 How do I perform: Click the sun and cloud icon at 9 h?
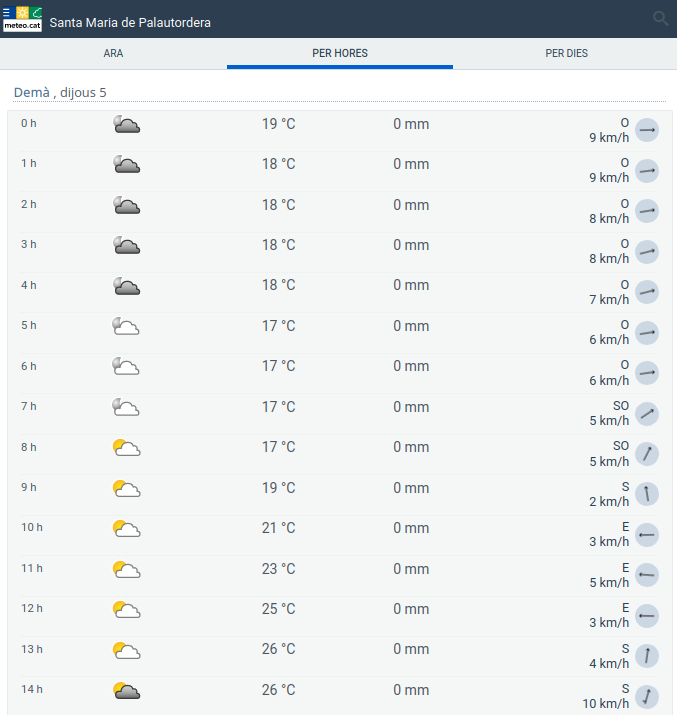126,488
